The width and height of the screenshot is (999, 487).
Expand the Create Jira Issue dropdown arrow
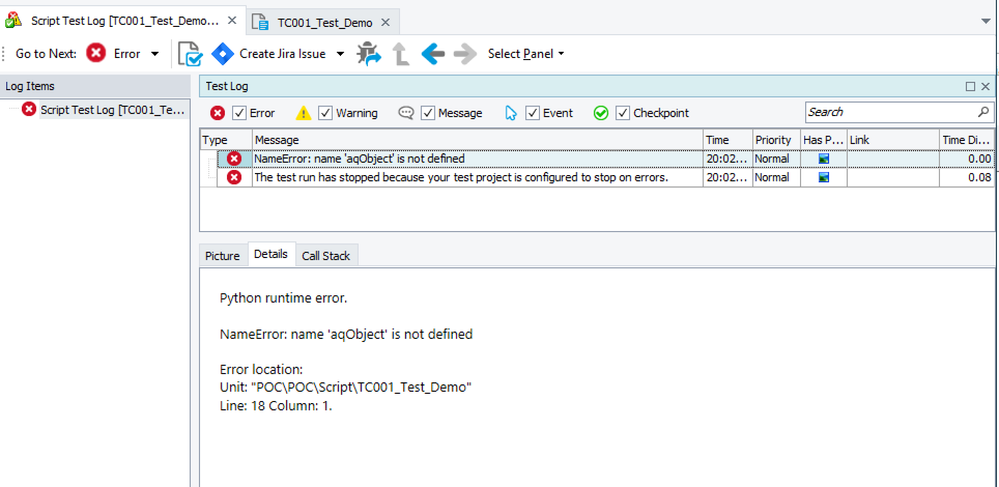(x=340, y=54)
